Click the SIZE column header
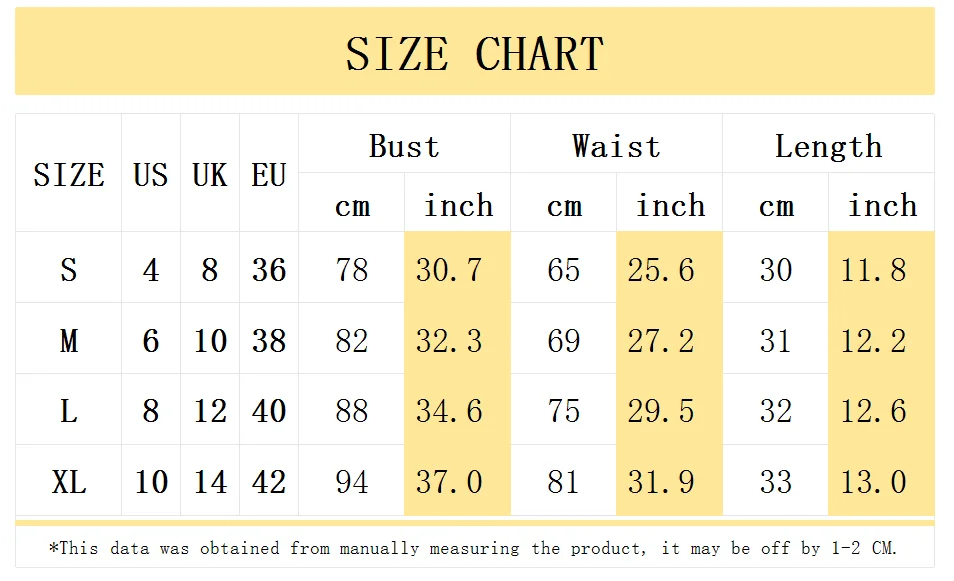The width and height of the screenshot is (954, 581). pyautogui.click(x=69, y=175)
